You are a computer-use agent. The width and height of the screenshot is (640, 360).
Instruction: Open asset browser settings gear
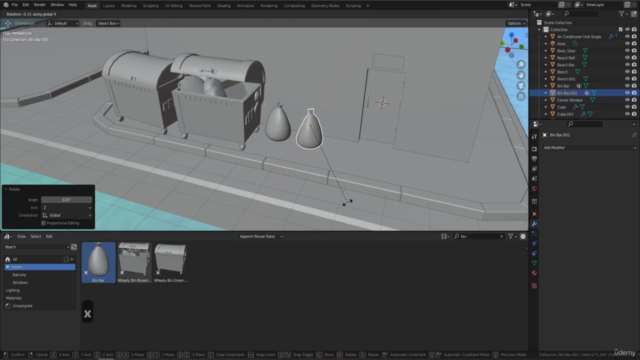523,236
